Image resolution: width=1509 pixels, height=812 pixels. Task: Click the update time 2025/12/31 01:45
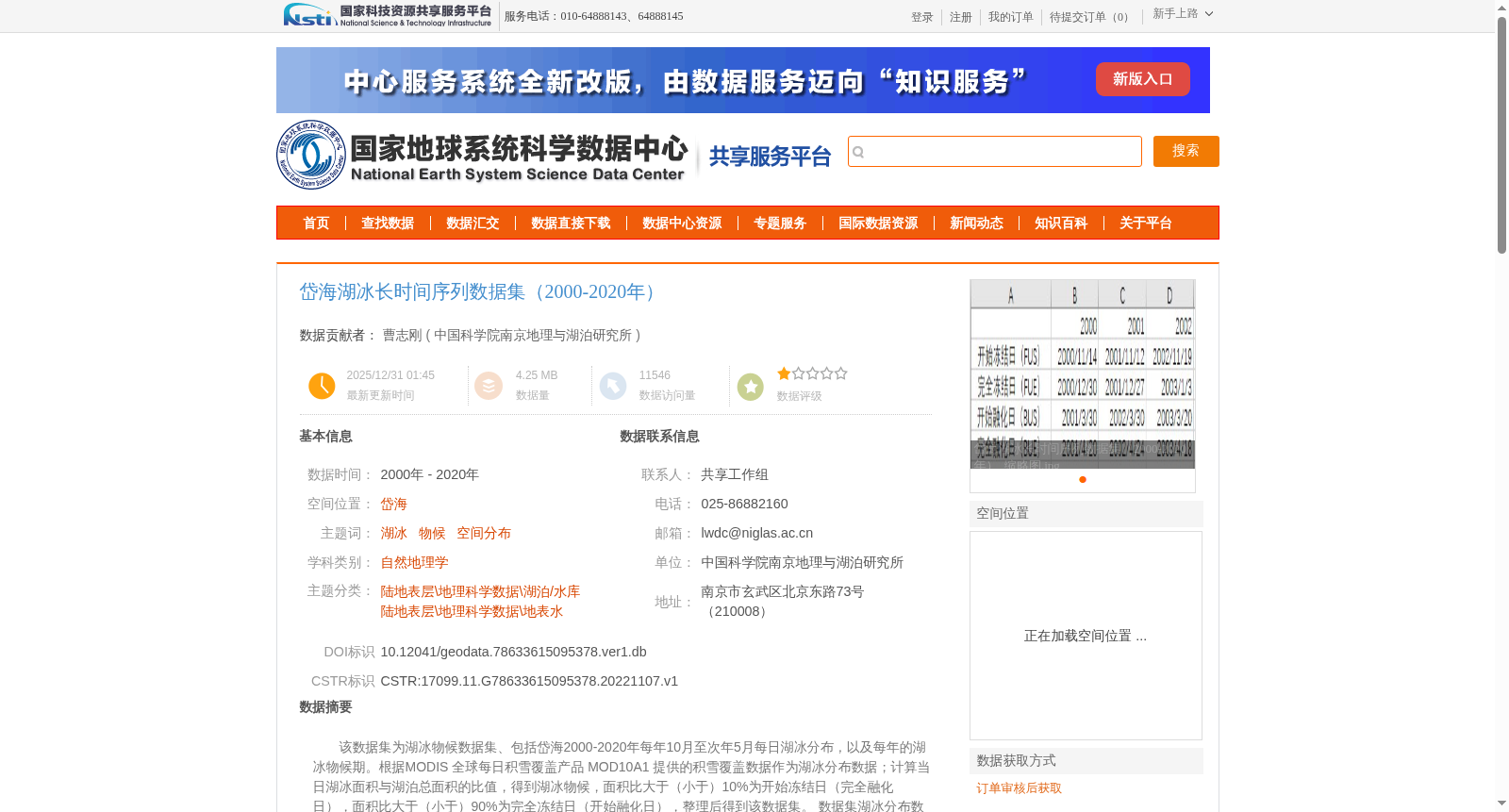point(391,375)
